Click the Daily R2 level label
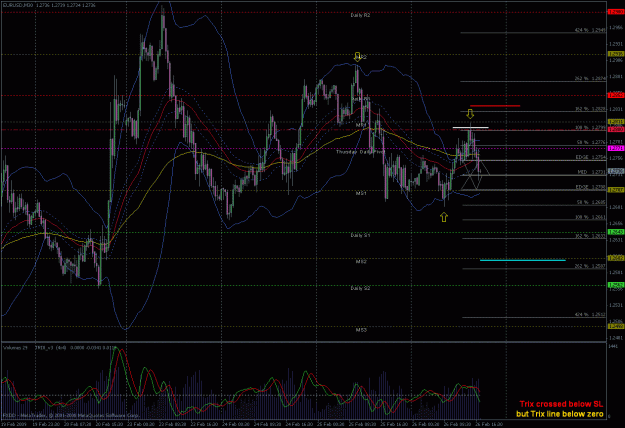The width and height of the screenshot is (625, 428). (360, 15)
